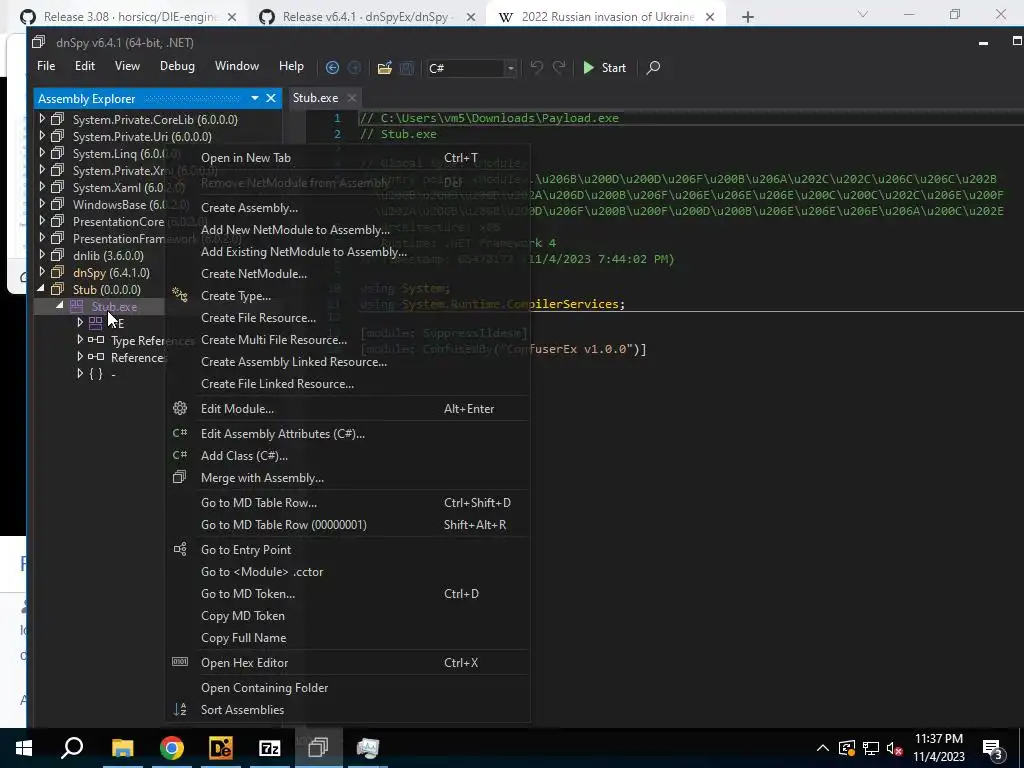1024x768 pixels.
Task: Collapse the Stub (0.0.0.0) assembly node
Action: pyautogui.click(x=42, y=289)
